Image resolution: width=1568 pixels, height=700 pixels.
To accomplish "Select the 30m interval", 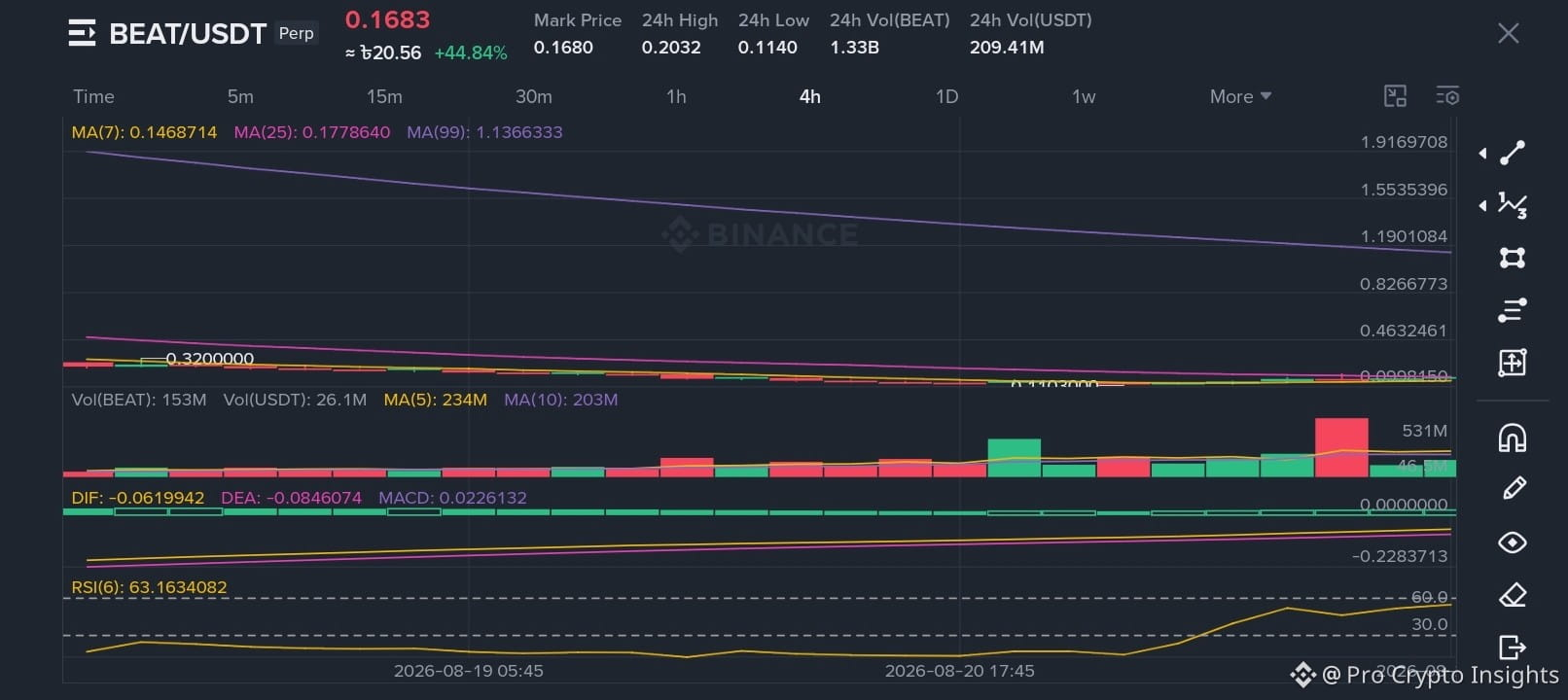I will 533,96.
